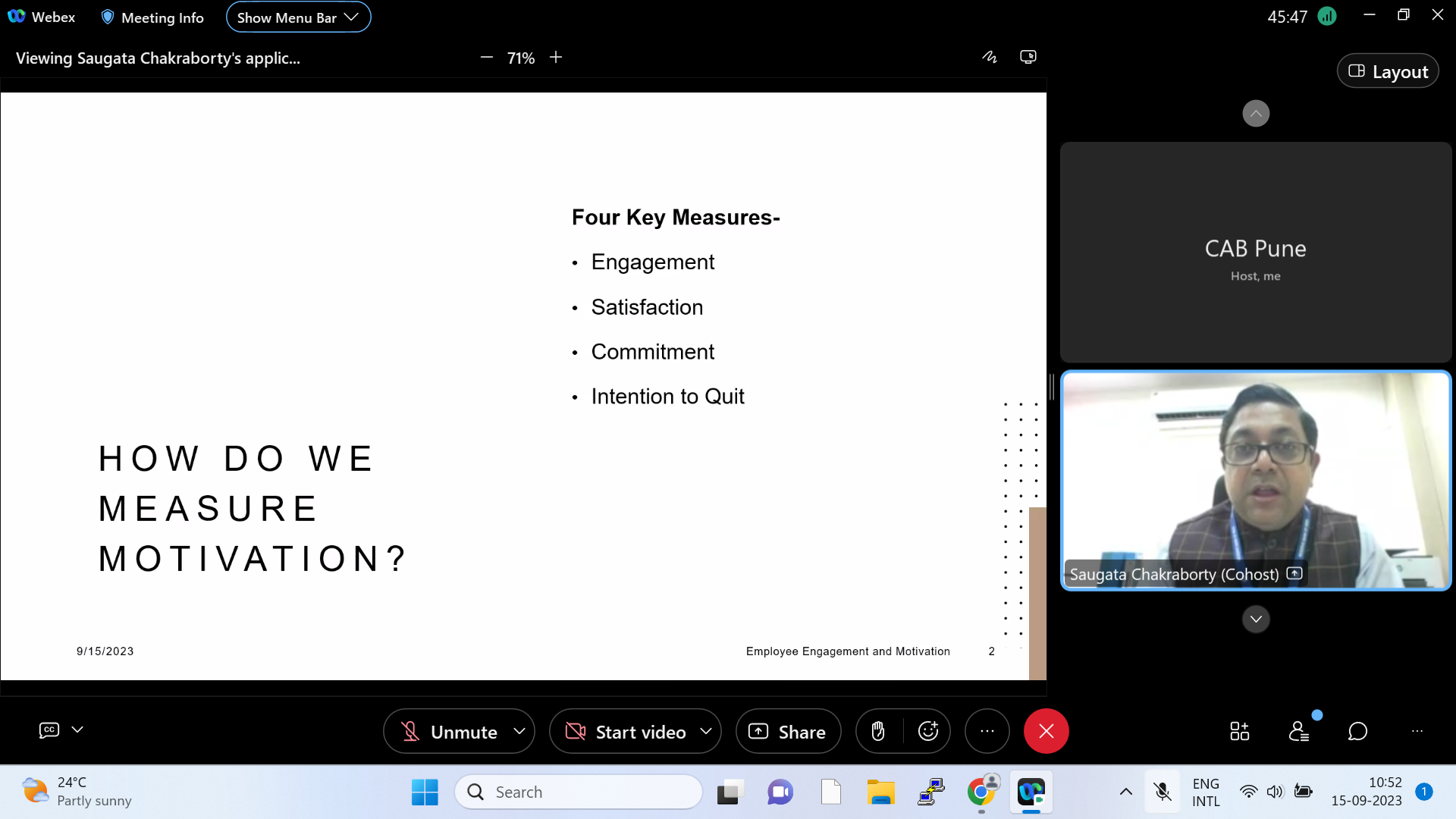Raise hand in the meeting
The image size is (1456, 819).
point(878,731)
